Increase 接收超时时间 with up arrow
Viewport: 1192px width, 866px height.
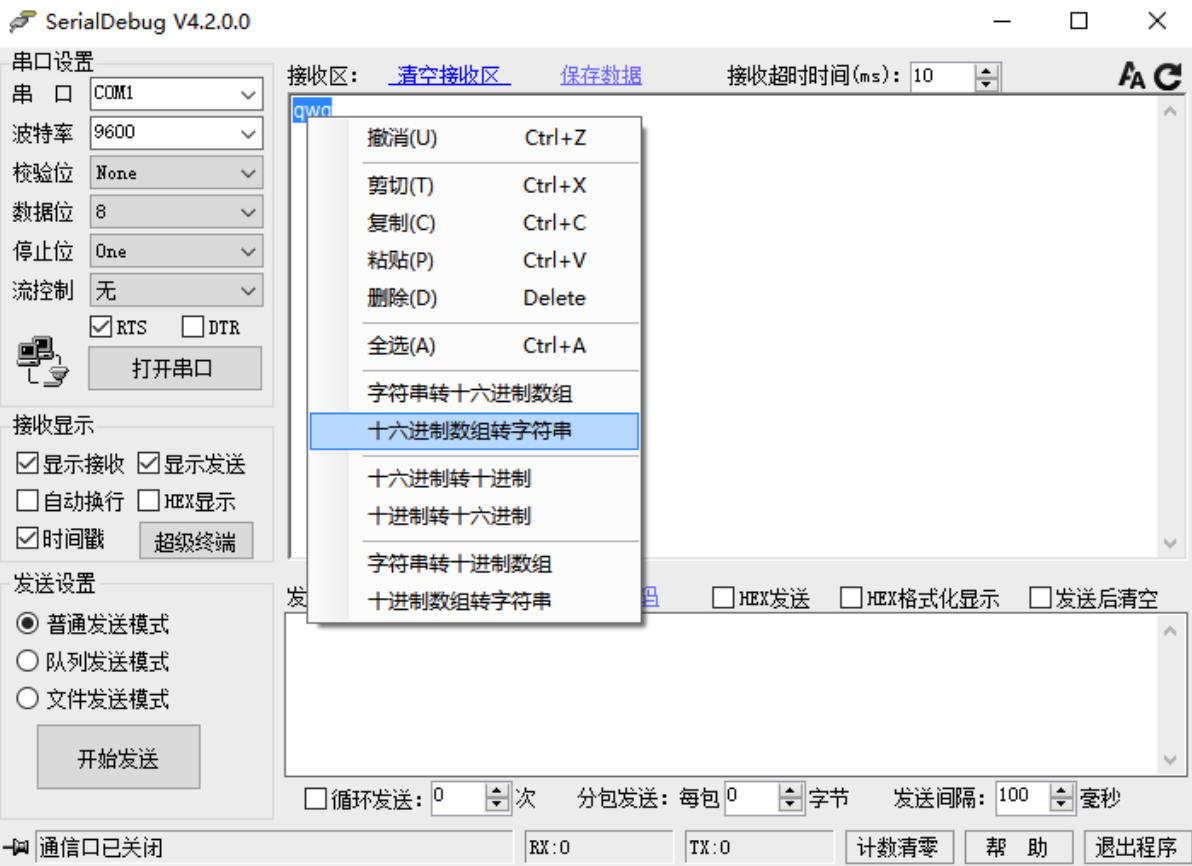click(x=987, y=70)
